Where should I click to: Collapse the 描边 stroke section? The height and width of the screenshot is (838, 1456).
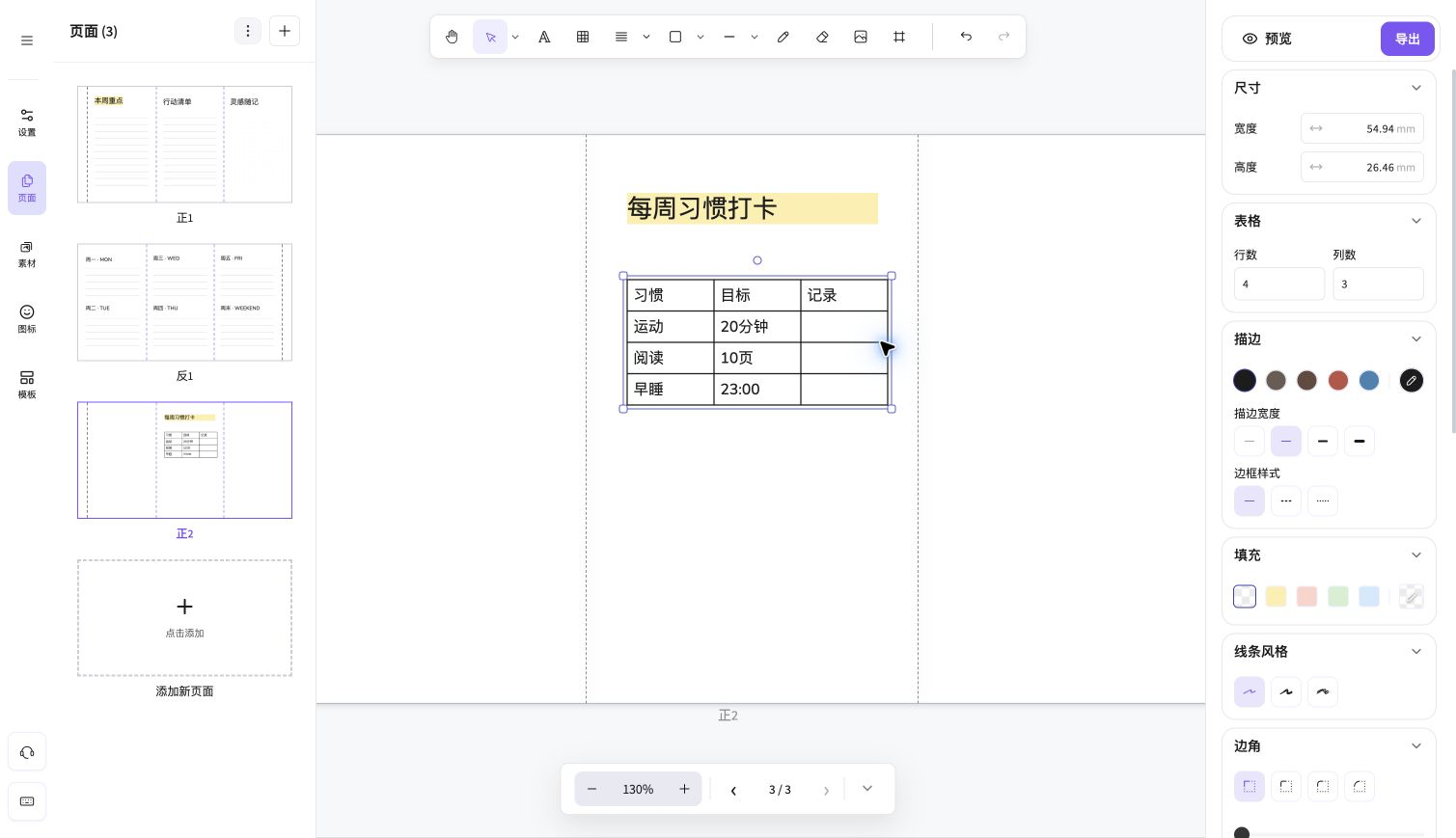pos(1416,339)
